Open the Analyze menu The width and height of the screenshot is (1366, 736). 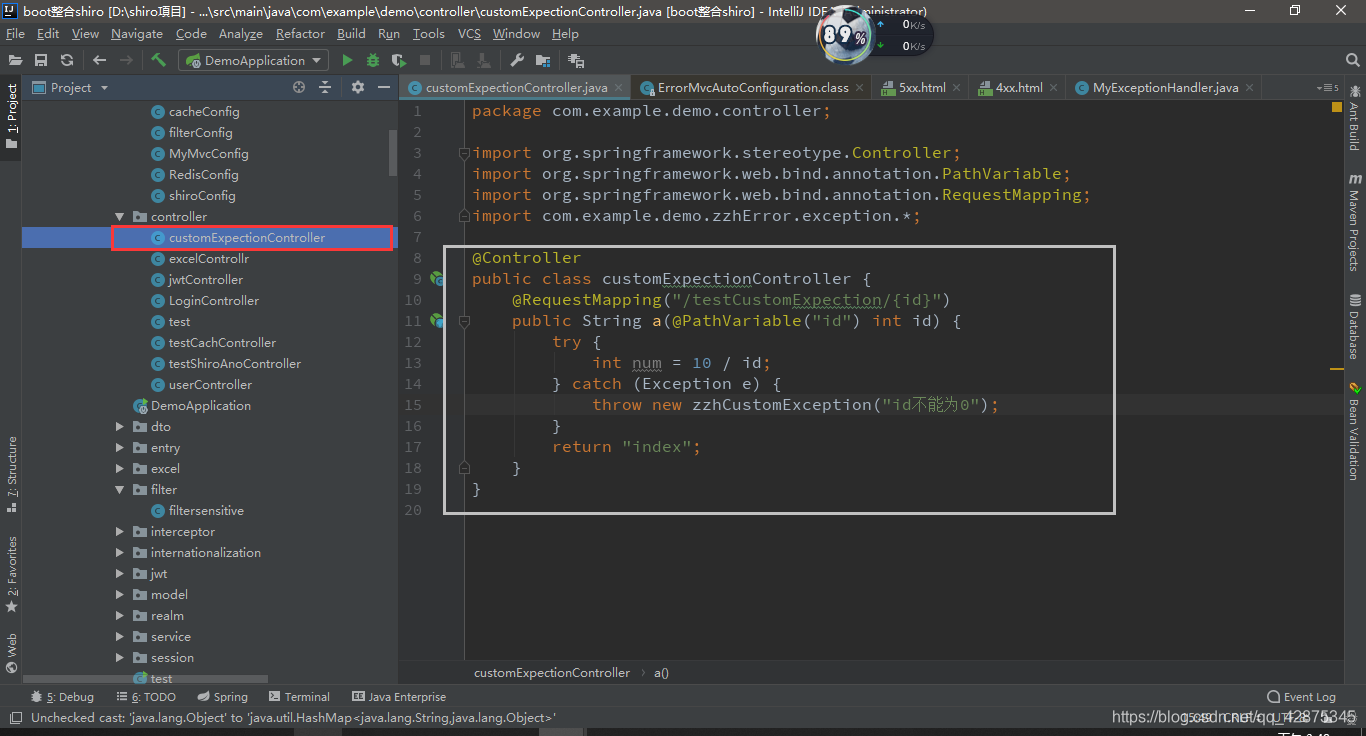pyautogui.click(x=241, y=33)
